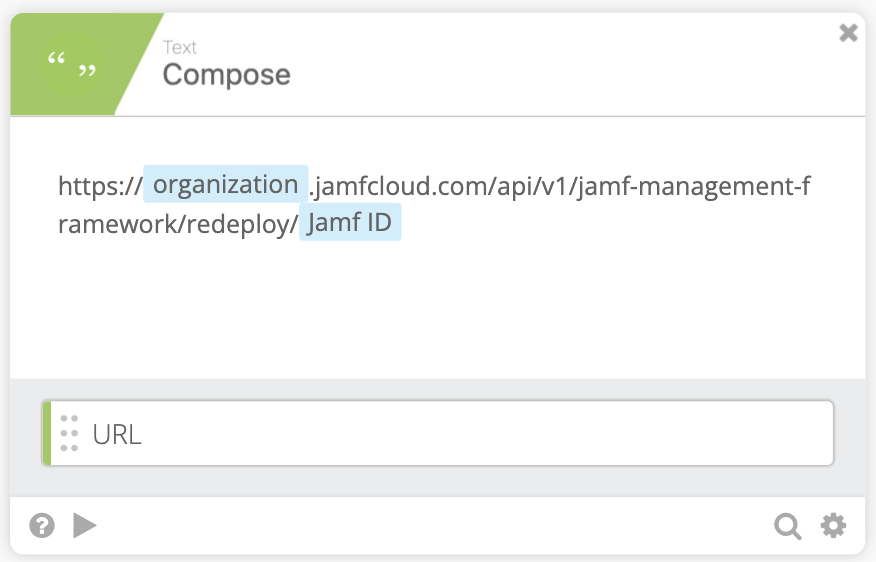Place cursor in the https:// text

click(100, 186)
